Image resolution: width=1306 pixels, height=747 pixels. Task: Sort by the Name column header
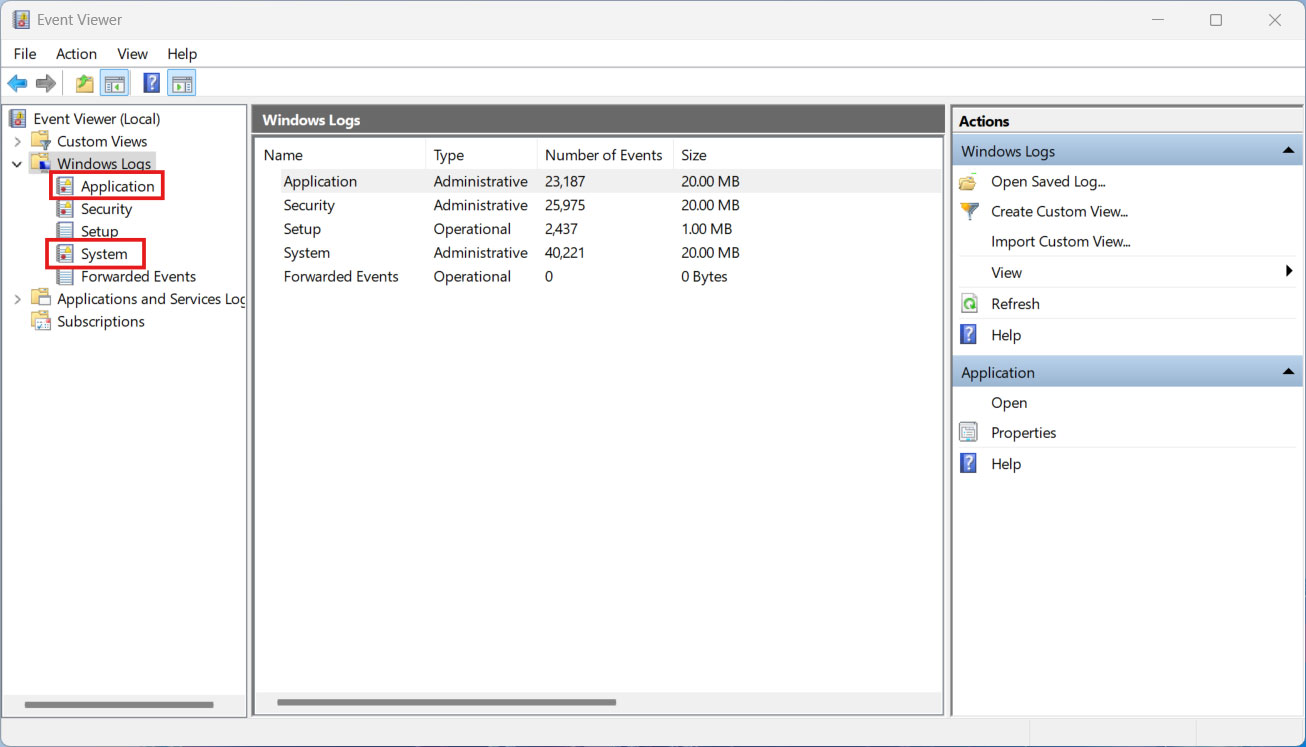coord(341,155)
